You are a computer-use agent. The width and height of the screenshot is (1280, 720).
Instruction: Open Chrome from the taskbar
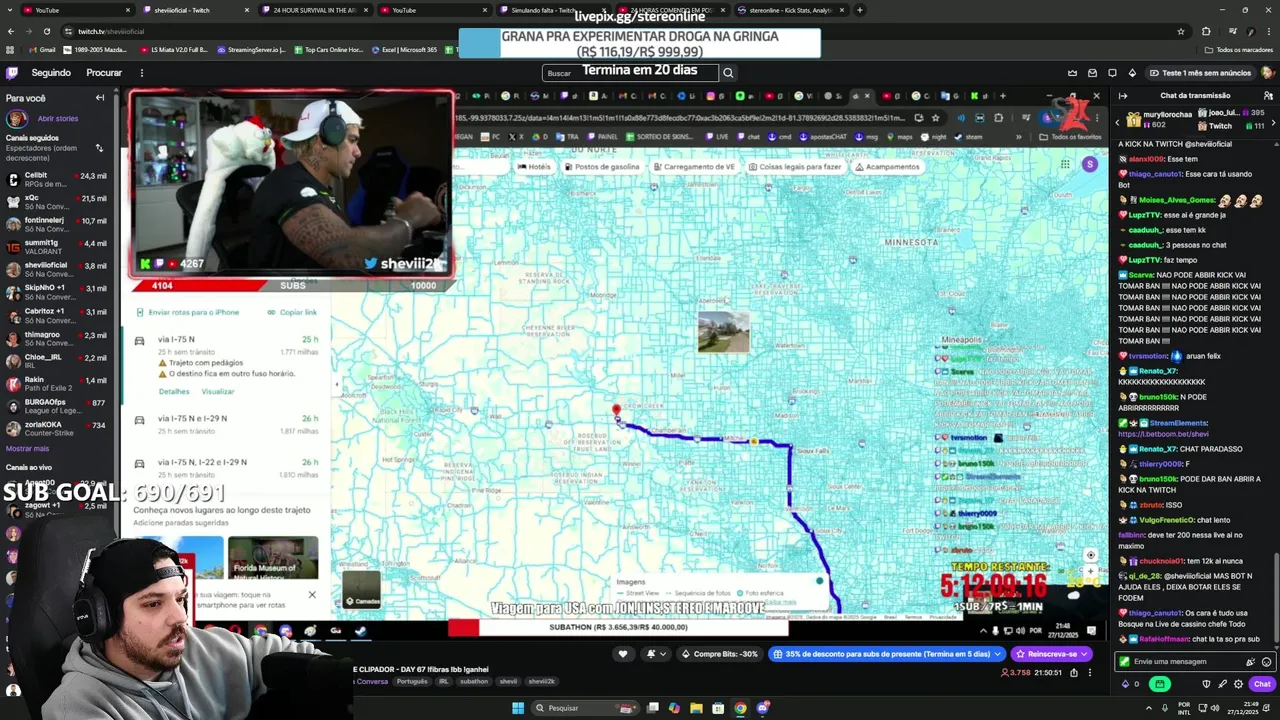pyautogui.click(x=740, y=708)
